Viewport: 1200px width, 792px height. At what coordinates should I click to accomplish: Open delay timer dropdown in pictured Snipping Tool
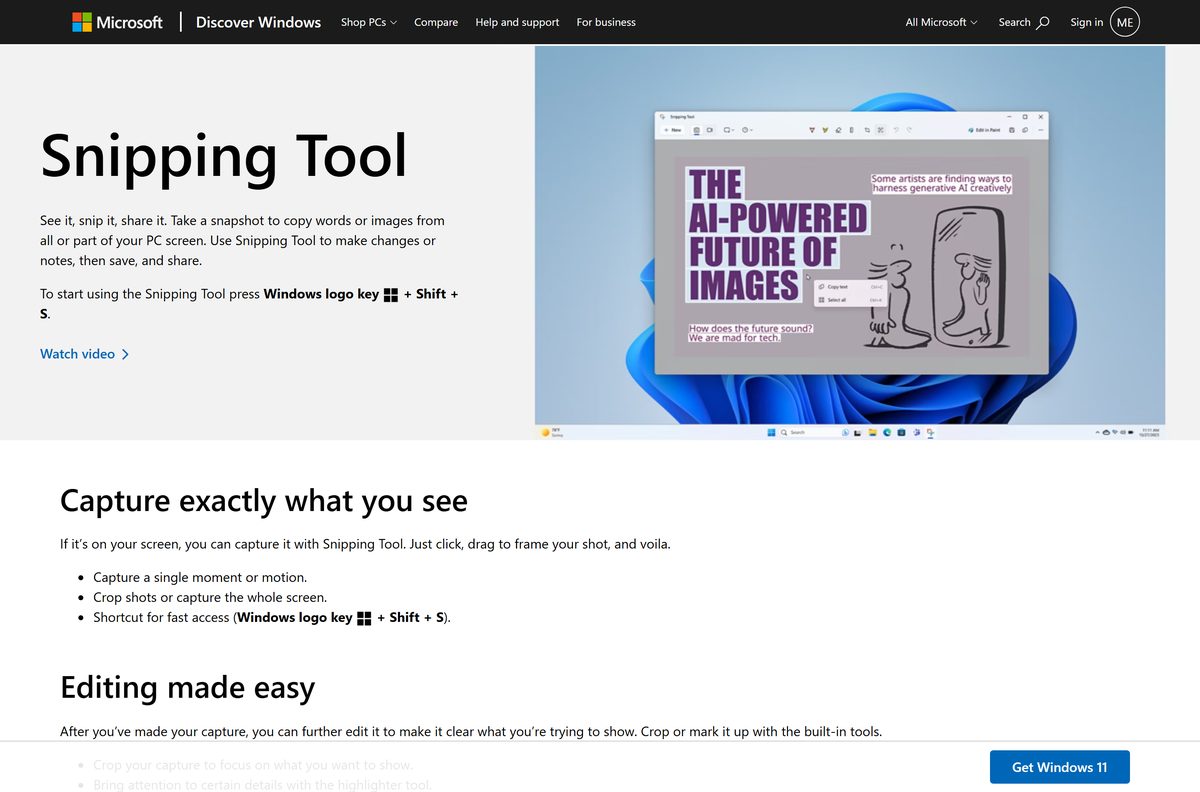tap(747, 130)
